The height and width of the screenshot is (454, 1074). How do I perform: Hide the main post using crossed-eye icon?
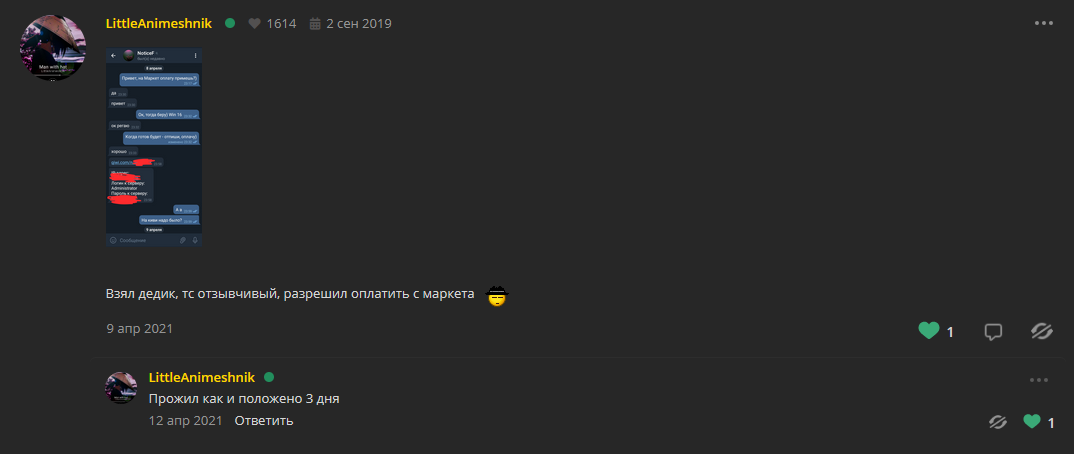click(x=1043, y=331)
